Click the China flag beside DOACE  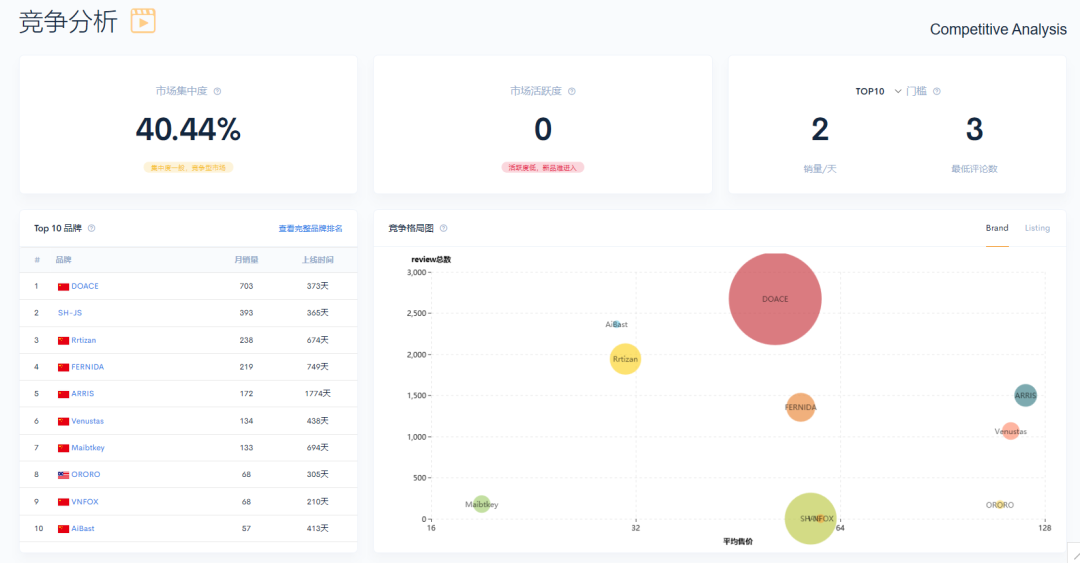click(63, 287)
